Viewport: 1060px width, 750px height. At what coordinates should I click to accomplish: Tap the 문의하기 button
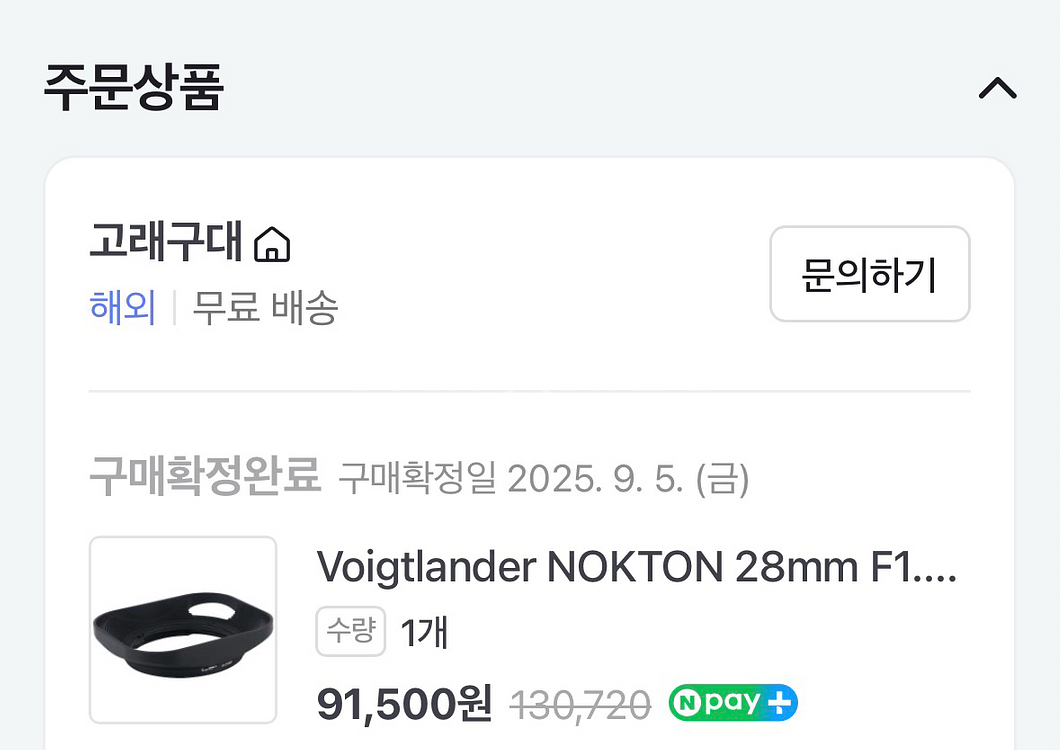(869, 274)
